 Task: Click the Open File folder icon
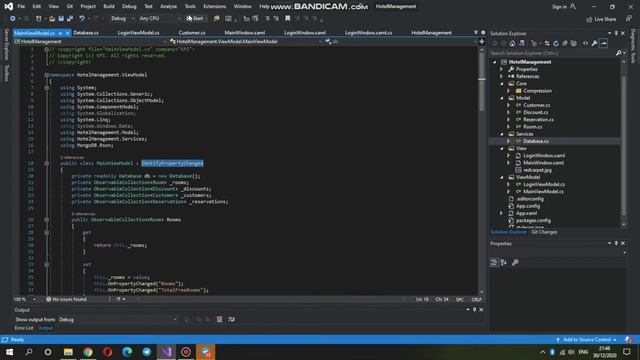pos(52,18)
